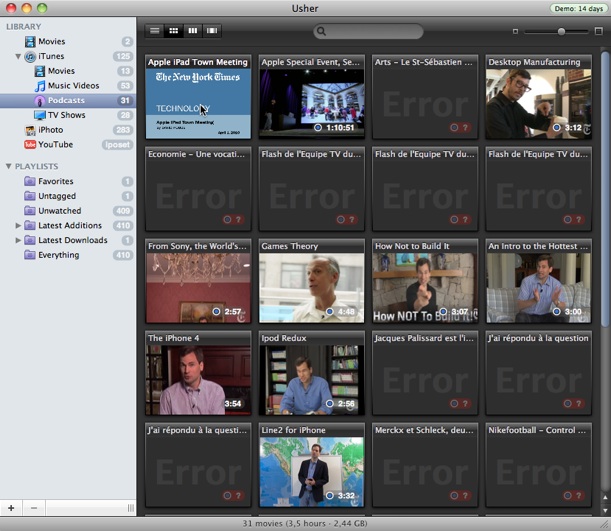Select the iPhoto library icon

(x=30, y=130)
